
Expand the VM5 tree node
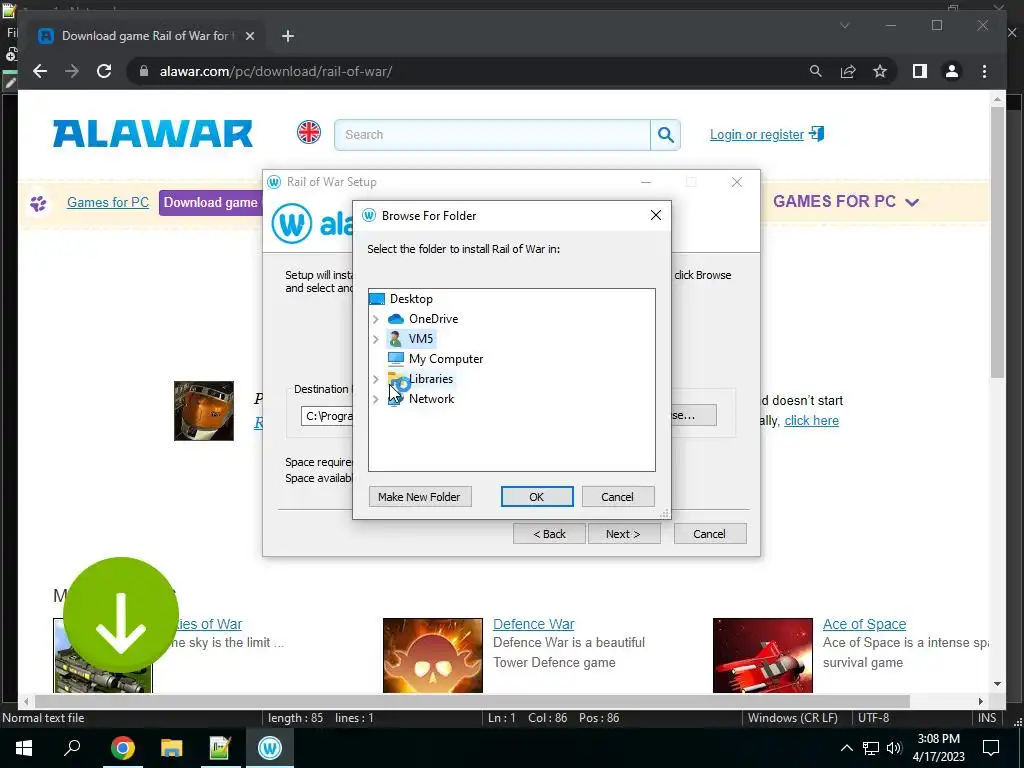click(376, 339)
